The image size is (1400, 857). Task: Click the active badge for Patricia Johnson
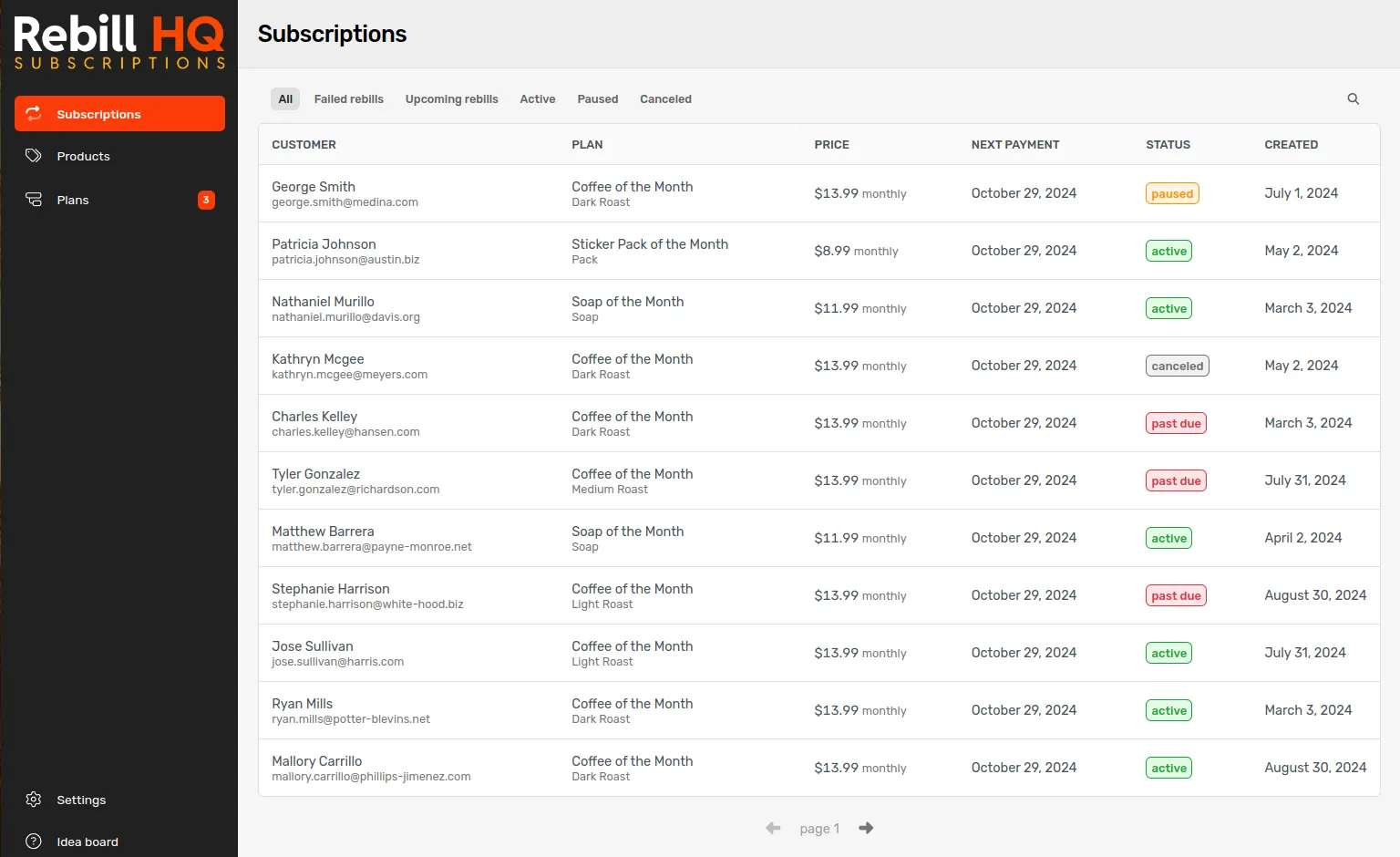(1168, 251)
